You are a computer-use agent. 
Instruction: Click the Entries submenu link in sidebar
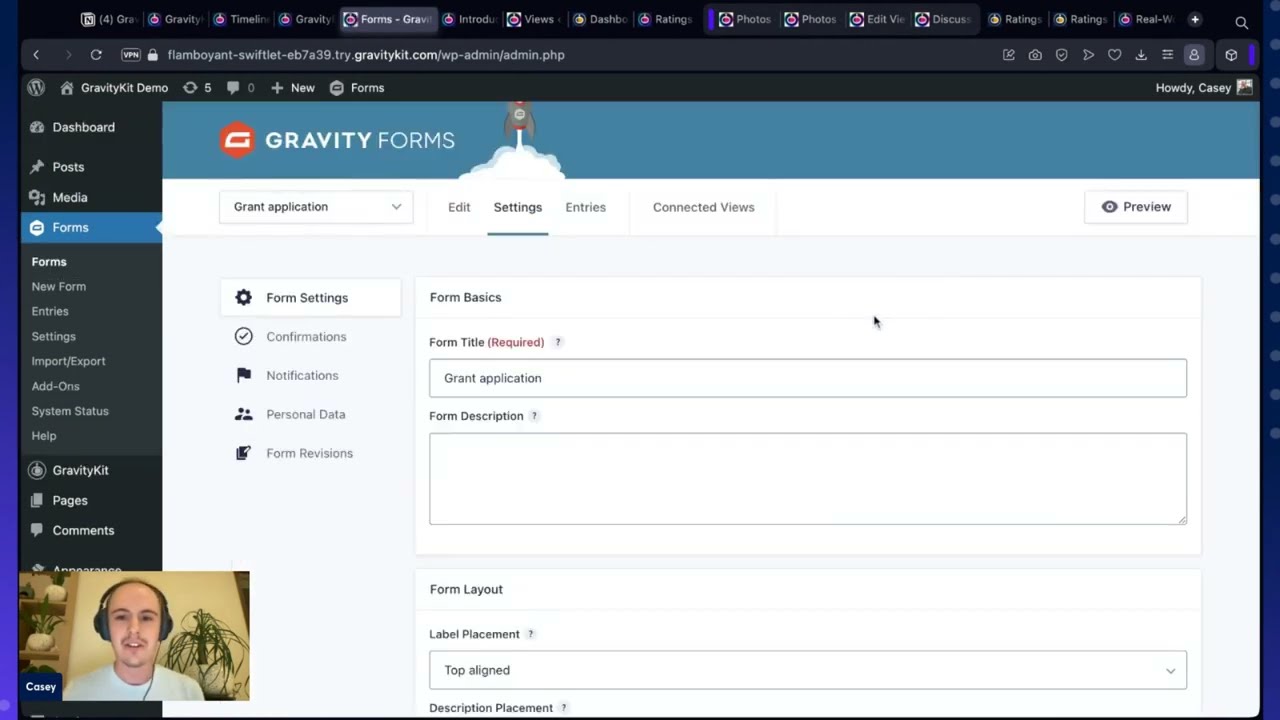[50, 311]
